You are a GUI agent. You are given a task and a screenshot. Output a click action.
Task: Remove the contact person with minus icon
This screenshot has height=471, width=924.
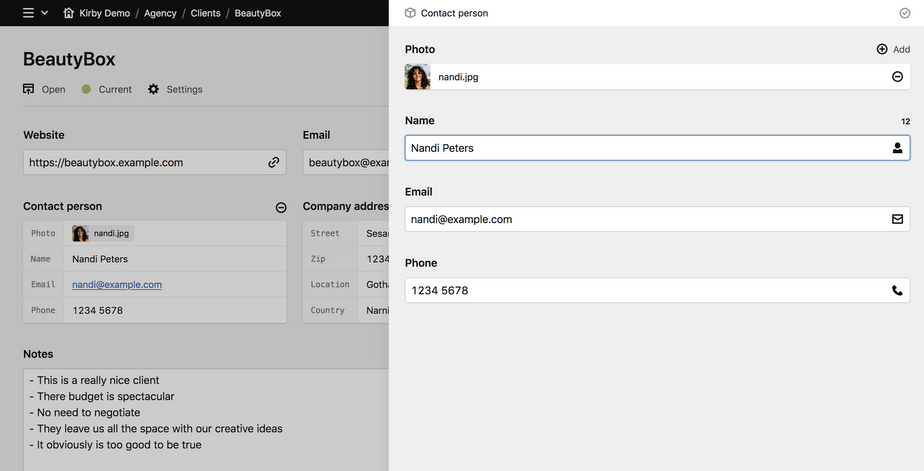point(281,207)
